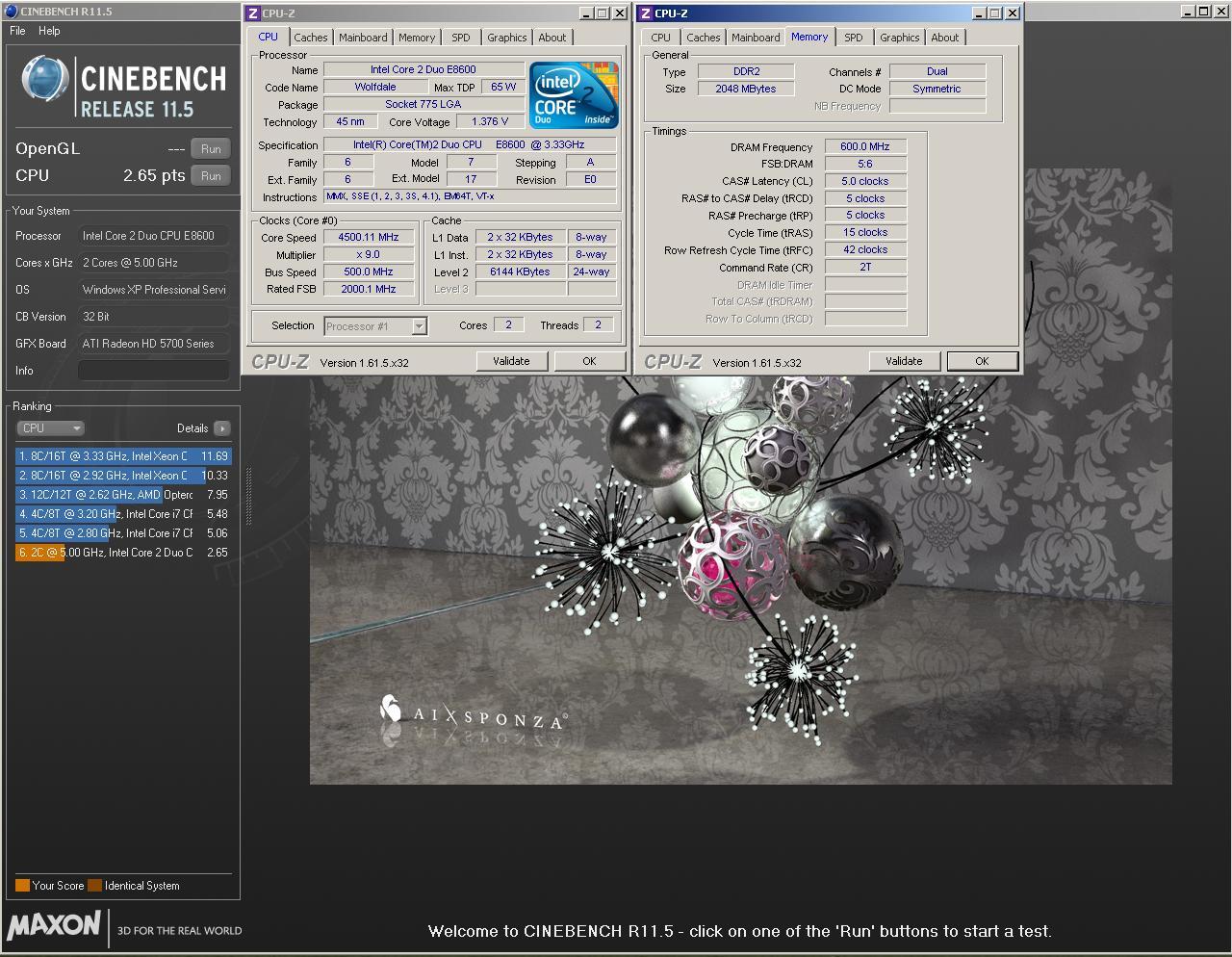Viewport: 1232px width, 957px height.
Task: Select CPU tab in right CPU-Z window
Action: (x=660, y=38)
